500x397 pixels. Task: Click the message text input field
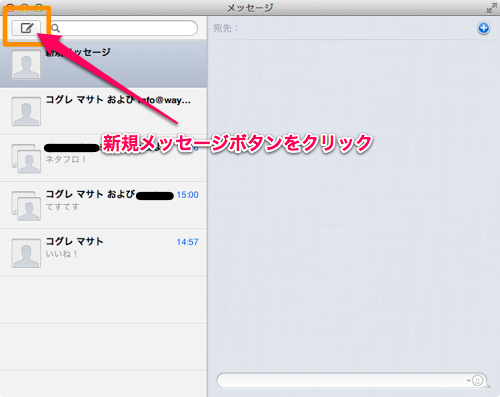pos(352,380)
